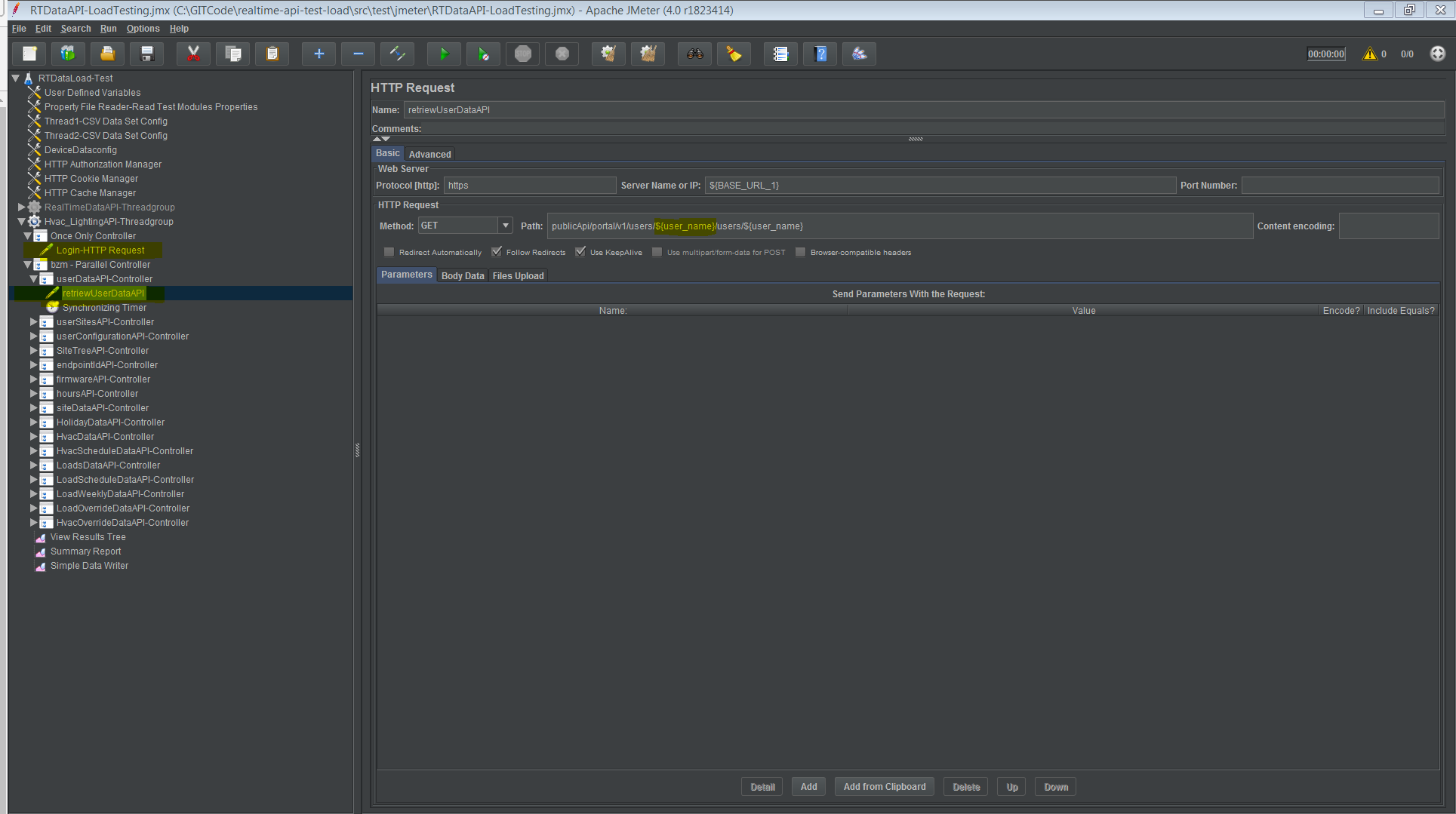Start test without pauses icon
Viewport: 1456px width, 814px height.
click(x=483, y=54)
